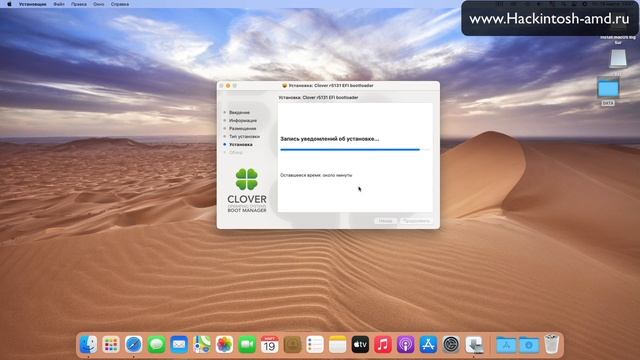
Task: Click the "Оставшееся время: около минуты" text
Action: tap(316, 175)
